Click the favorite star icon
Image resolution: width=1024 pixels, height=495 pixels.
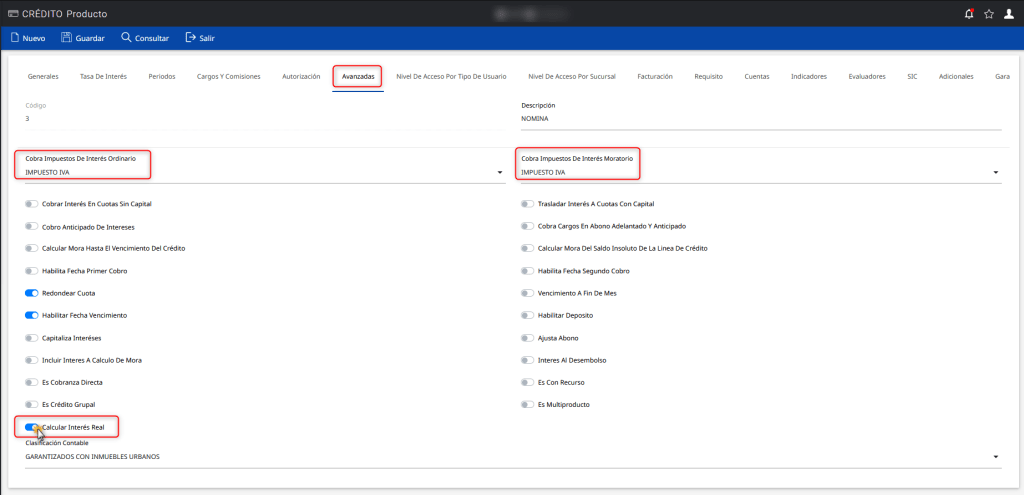tap(988, 14)
